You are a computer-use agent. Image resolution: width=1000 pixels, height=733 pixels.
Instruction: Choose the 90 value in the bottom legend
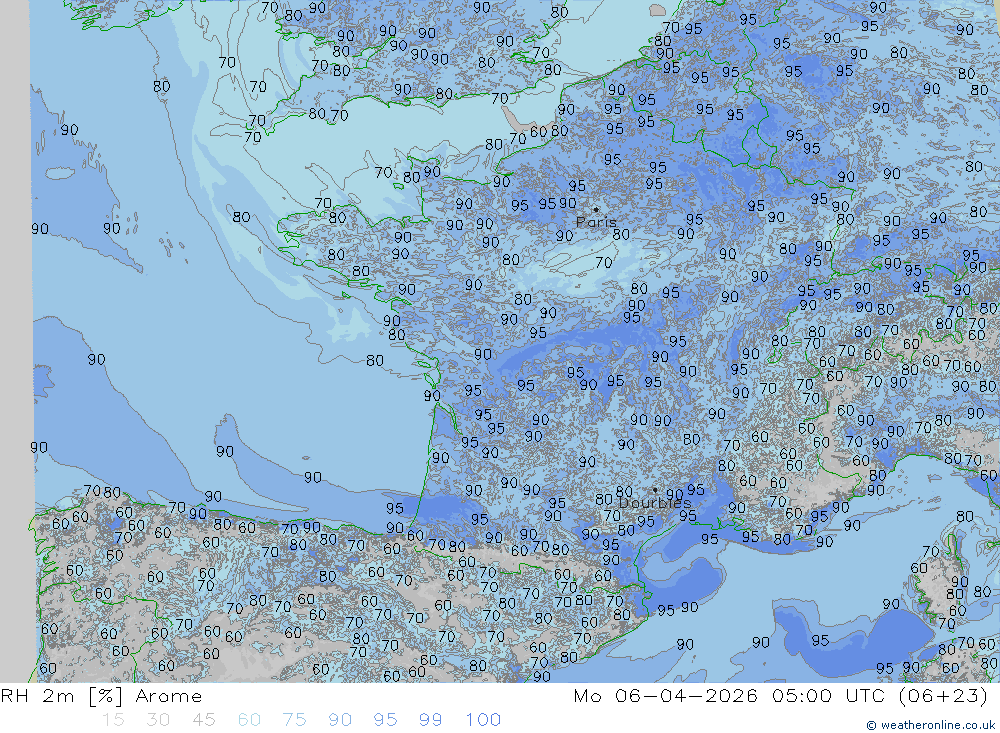340,720
